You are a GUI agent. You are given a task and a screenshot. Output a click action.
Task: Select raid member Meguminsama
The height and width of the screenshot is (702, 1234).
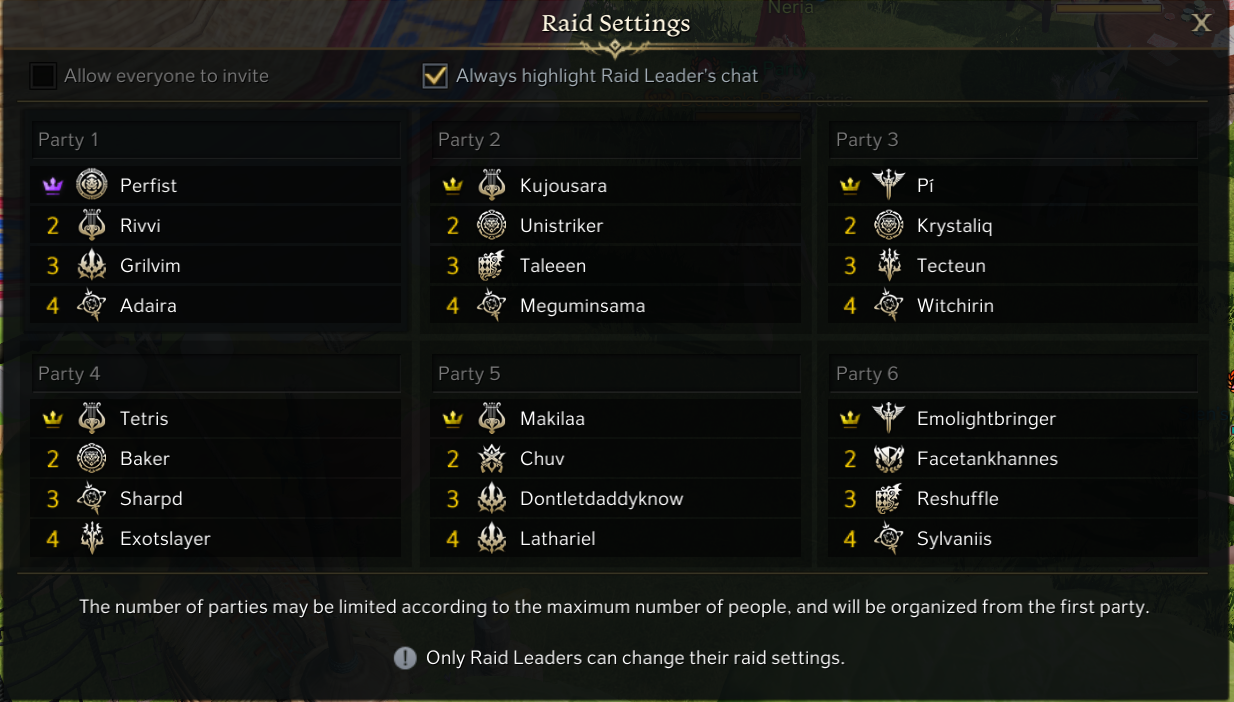(x=582, y=305)
